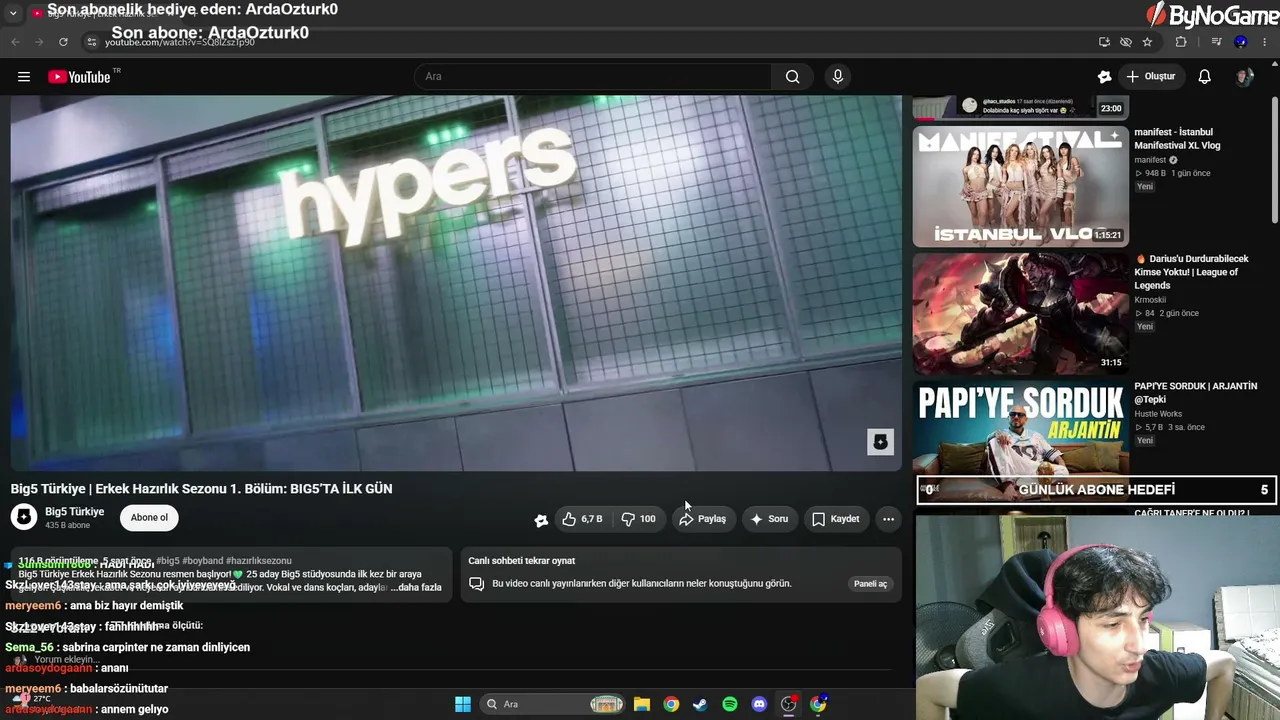Open the browser three-dot menu
1280x720 pixels.
coord(1265,42)
